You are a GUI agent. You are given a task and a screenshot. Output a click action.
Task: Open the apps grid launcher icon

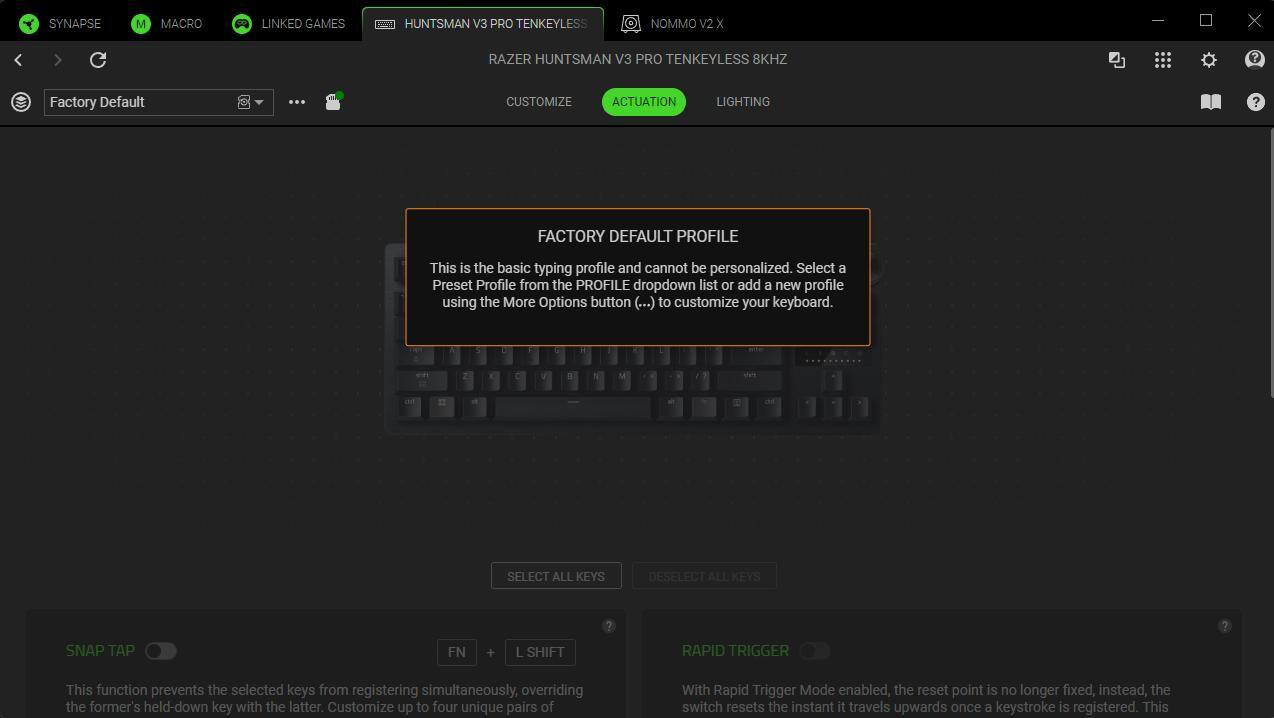1162,60
